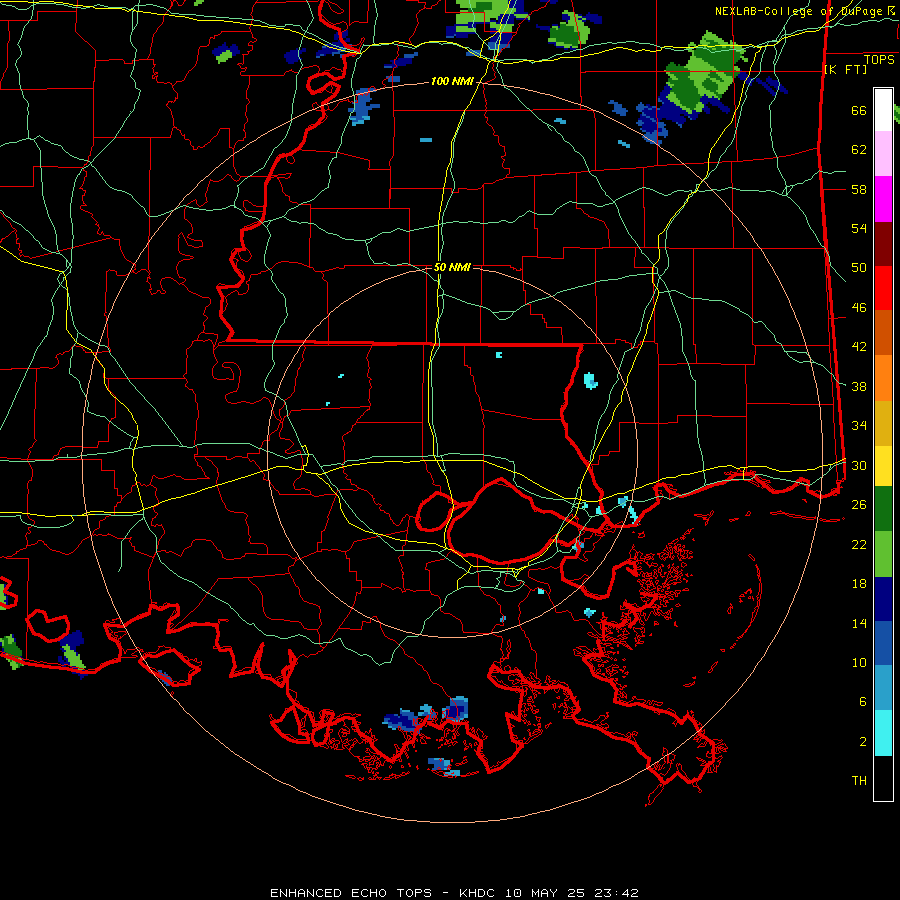Click the "22" legend label
Image resolution: width=900 pixels, height=900 pixels.
(x=859, y=544)
